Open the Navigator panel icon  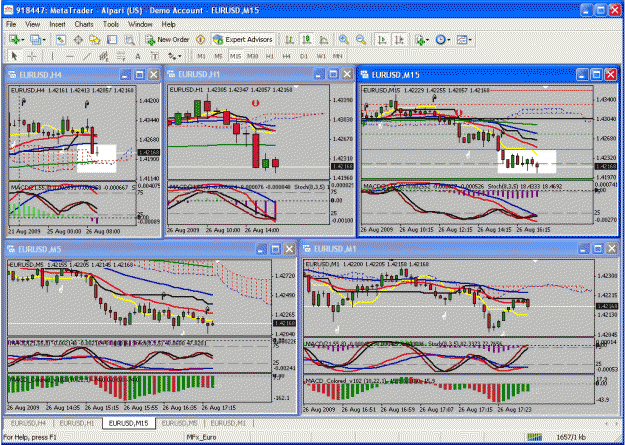[x=94, y=40]
